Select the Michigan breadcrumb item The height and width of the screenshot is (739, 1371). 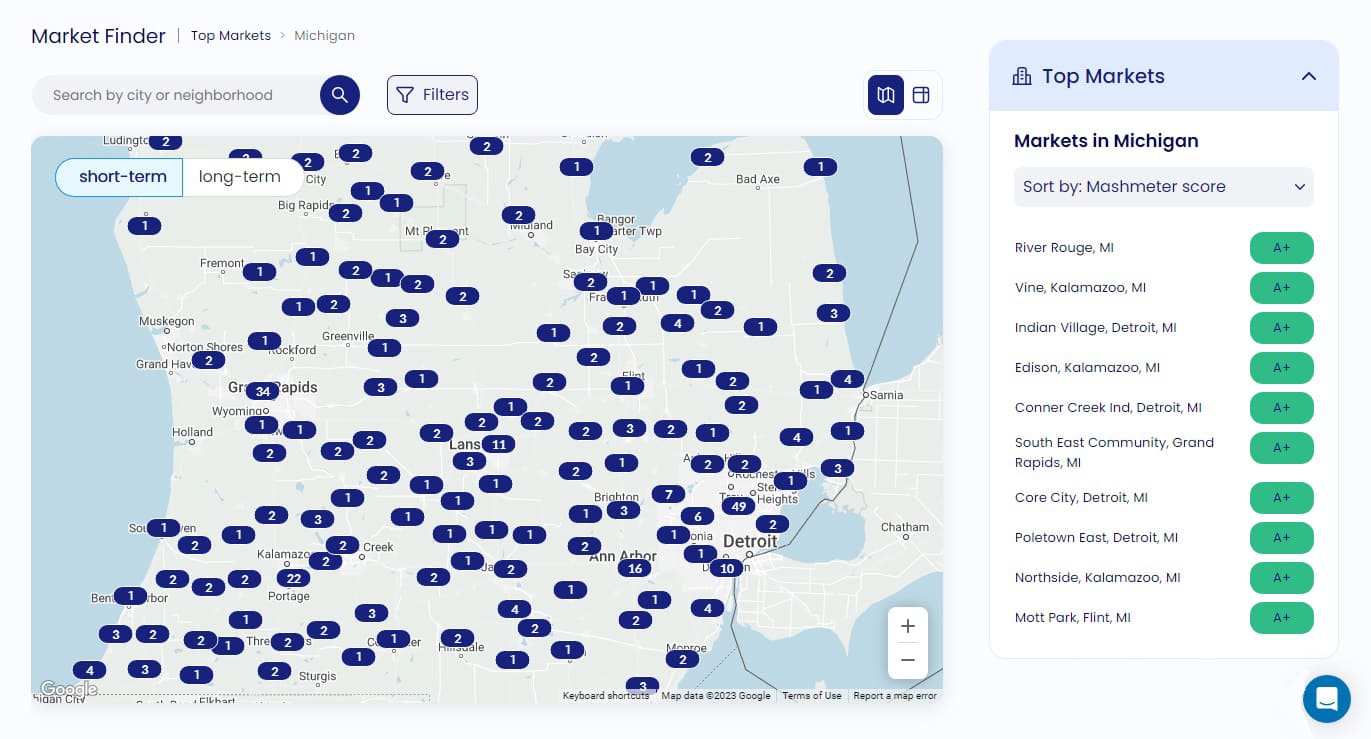point(324,35)
